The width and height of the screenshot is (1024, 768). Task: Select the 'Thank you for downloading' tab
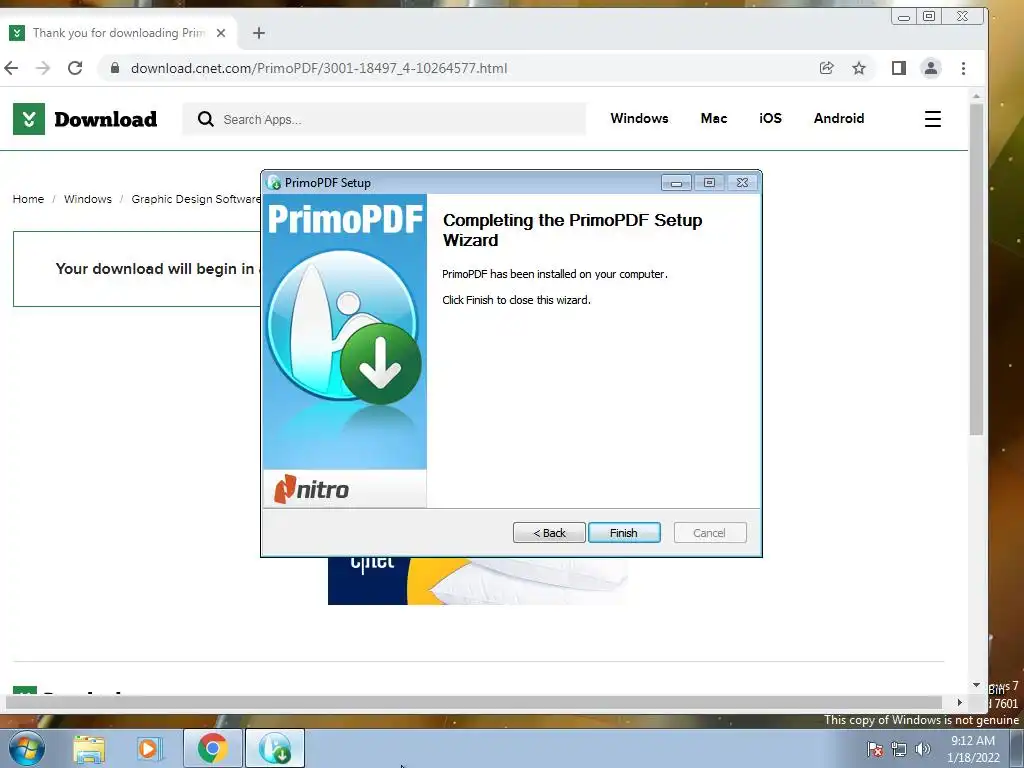118,33
